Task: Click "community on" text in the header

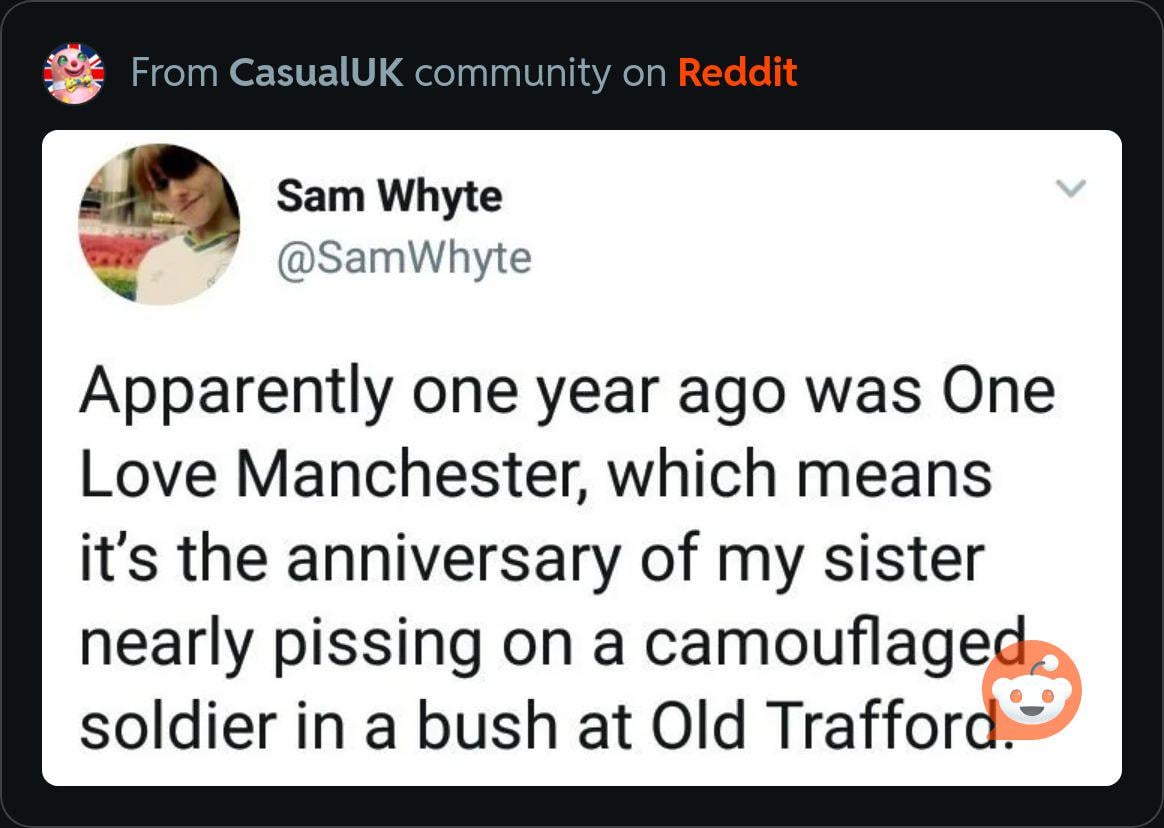Action: 540,73
